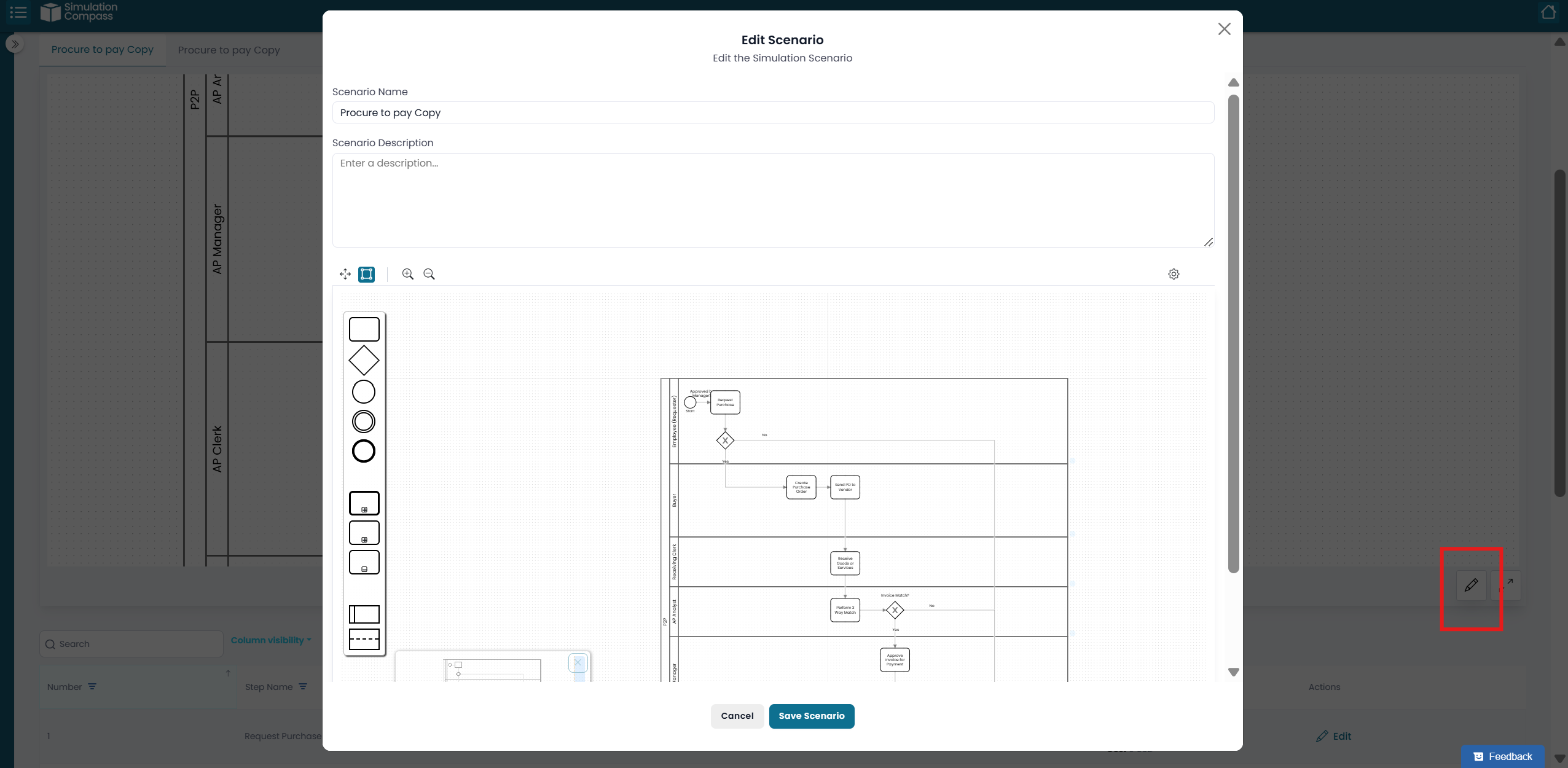Click the zoom out magnifier

point(429,274)
